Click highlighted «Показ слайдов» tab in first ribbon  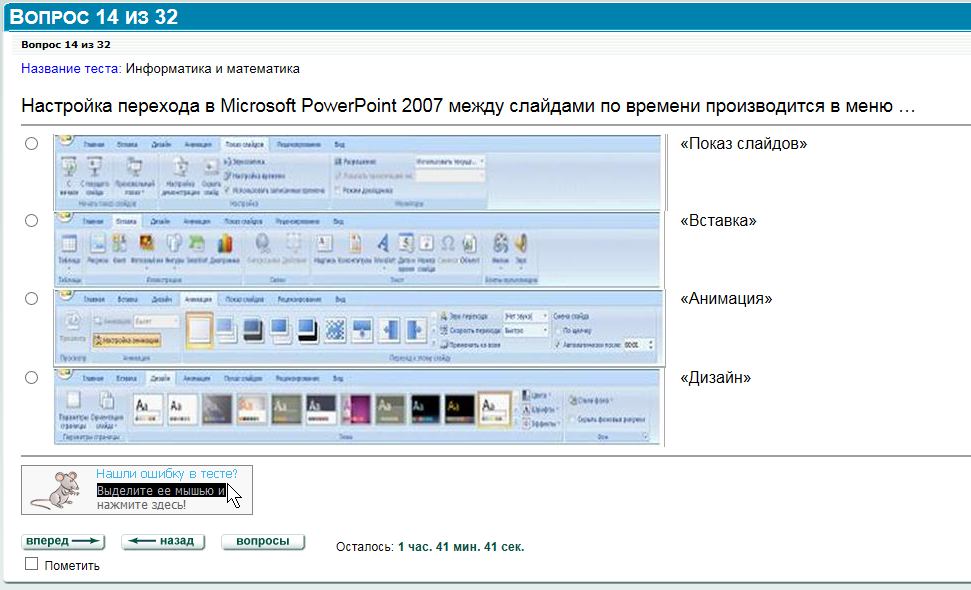tap(244, 144)
